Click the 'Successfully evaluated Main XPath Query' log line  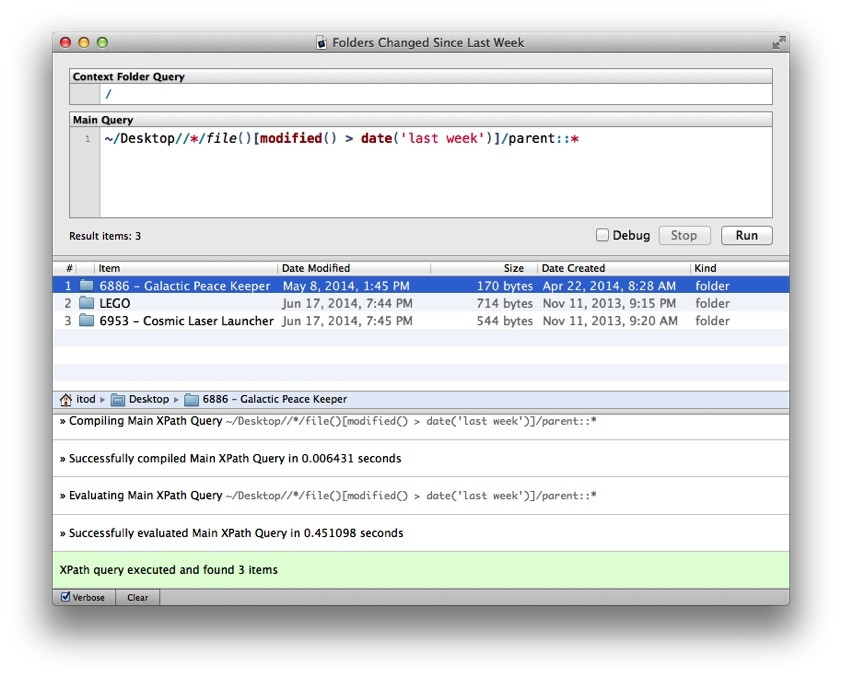tap(421, 533)
